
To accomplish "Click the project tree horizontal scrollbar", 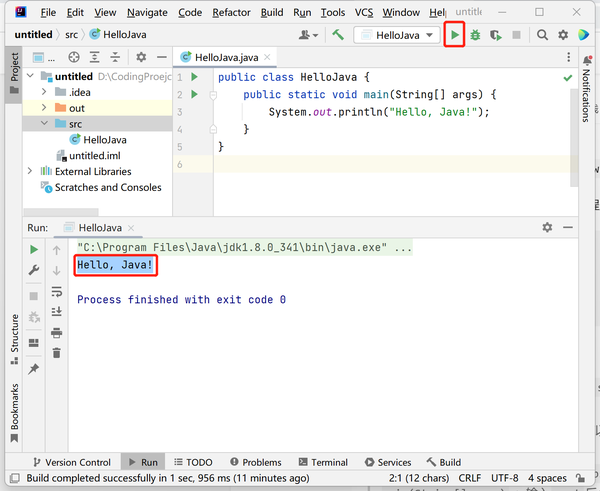I will pyautogui.click(x=61, y=212).
